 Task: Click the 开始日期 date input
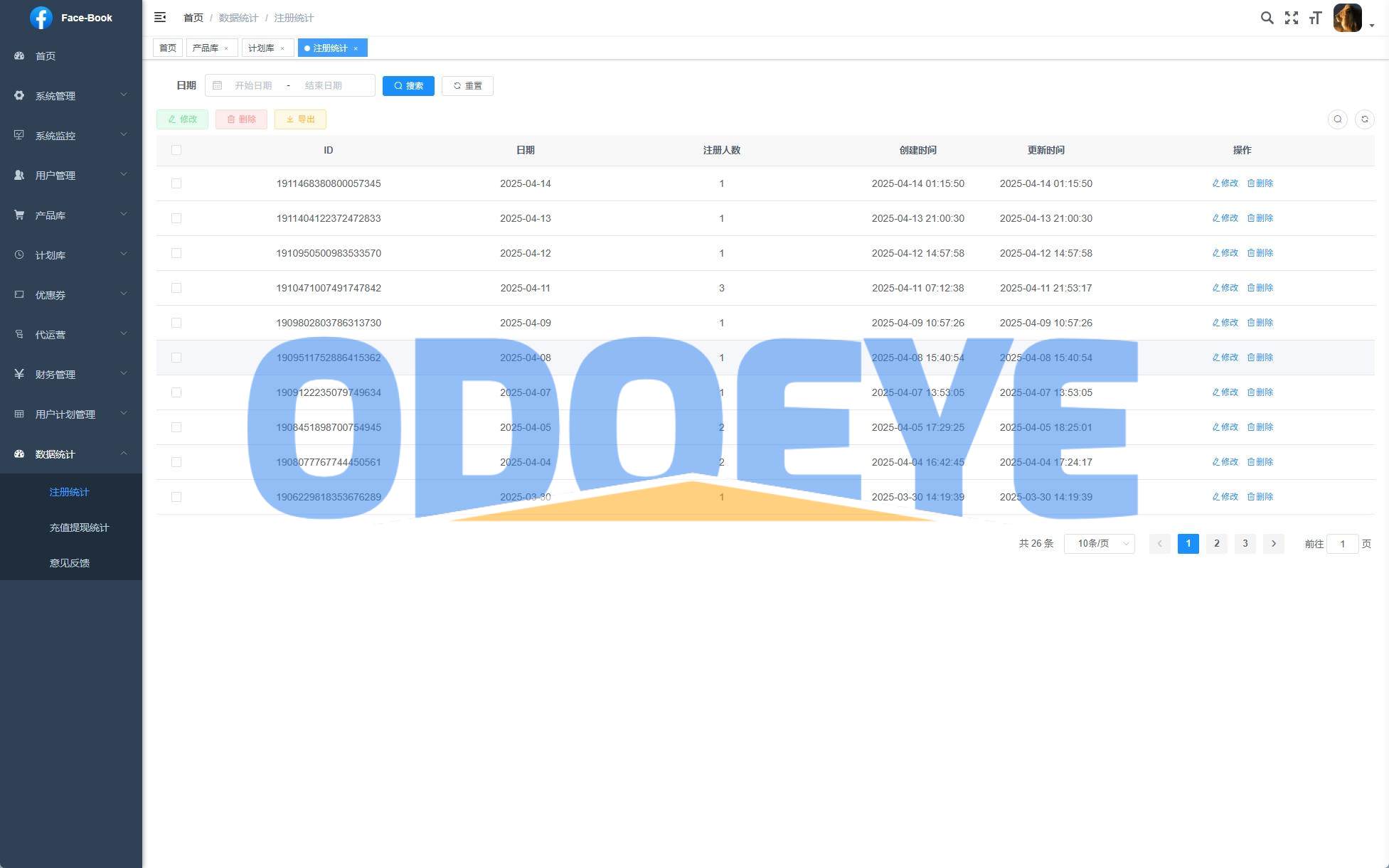pos(253,86)
